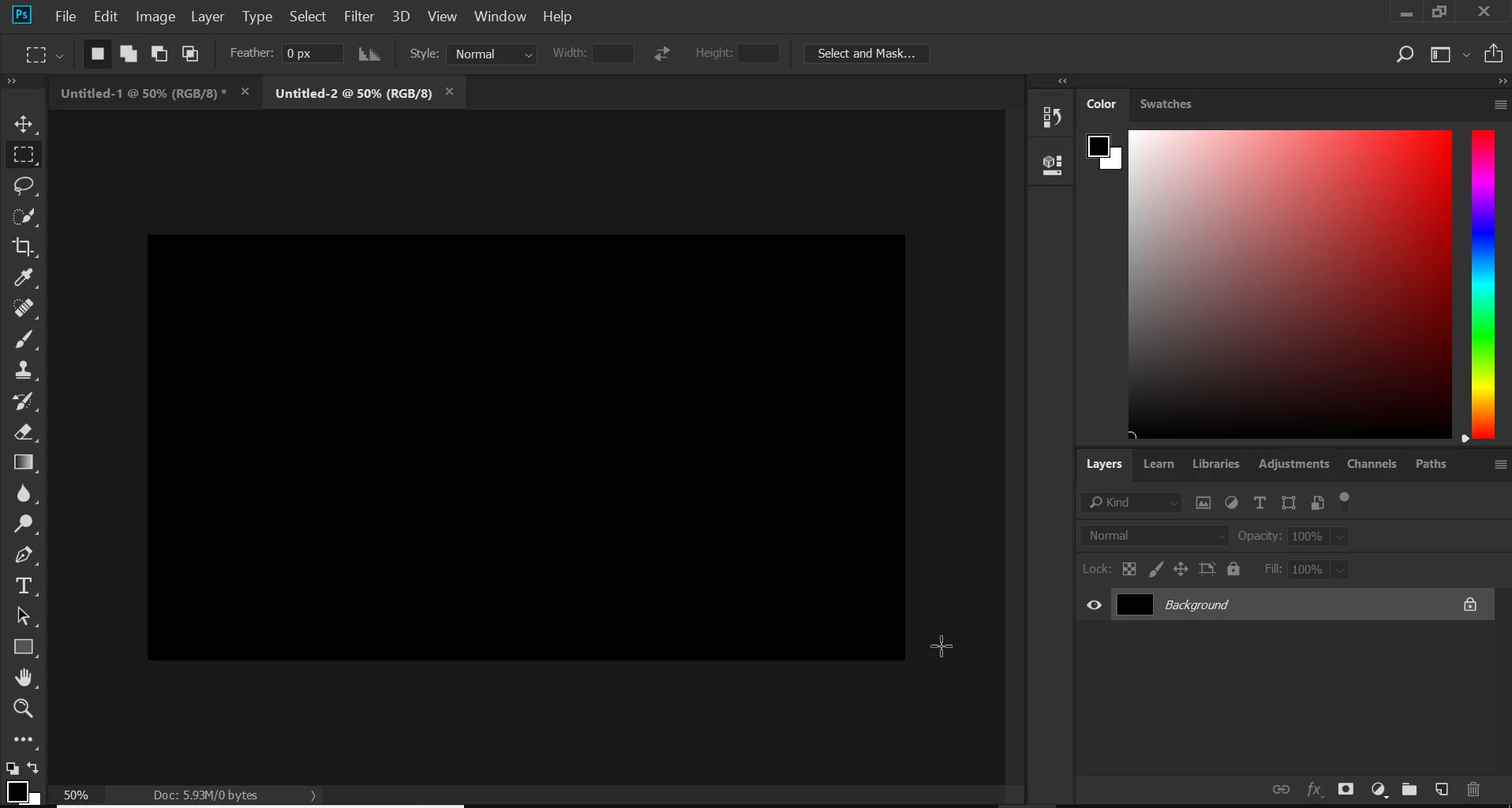
Task: Create a new layer
Action: tap(1443, 791)
